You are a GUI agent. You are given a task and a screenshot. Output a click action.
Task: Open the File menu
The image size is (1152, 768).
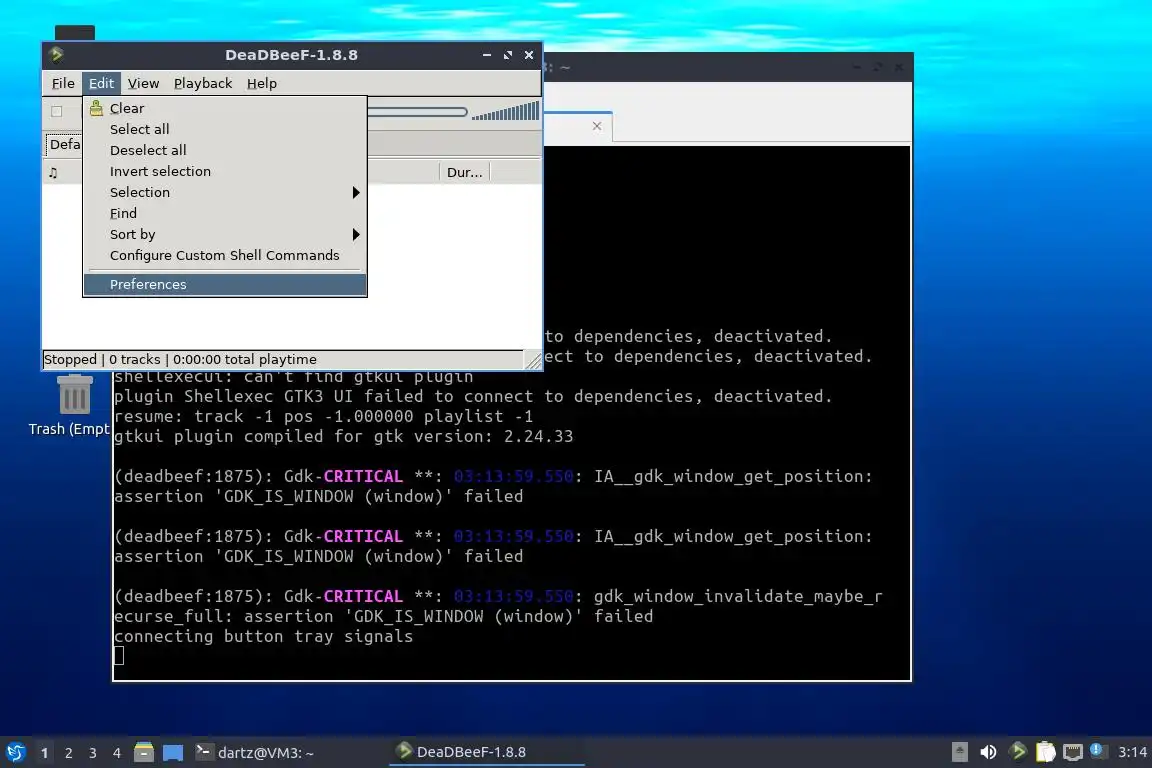point(63,83)
